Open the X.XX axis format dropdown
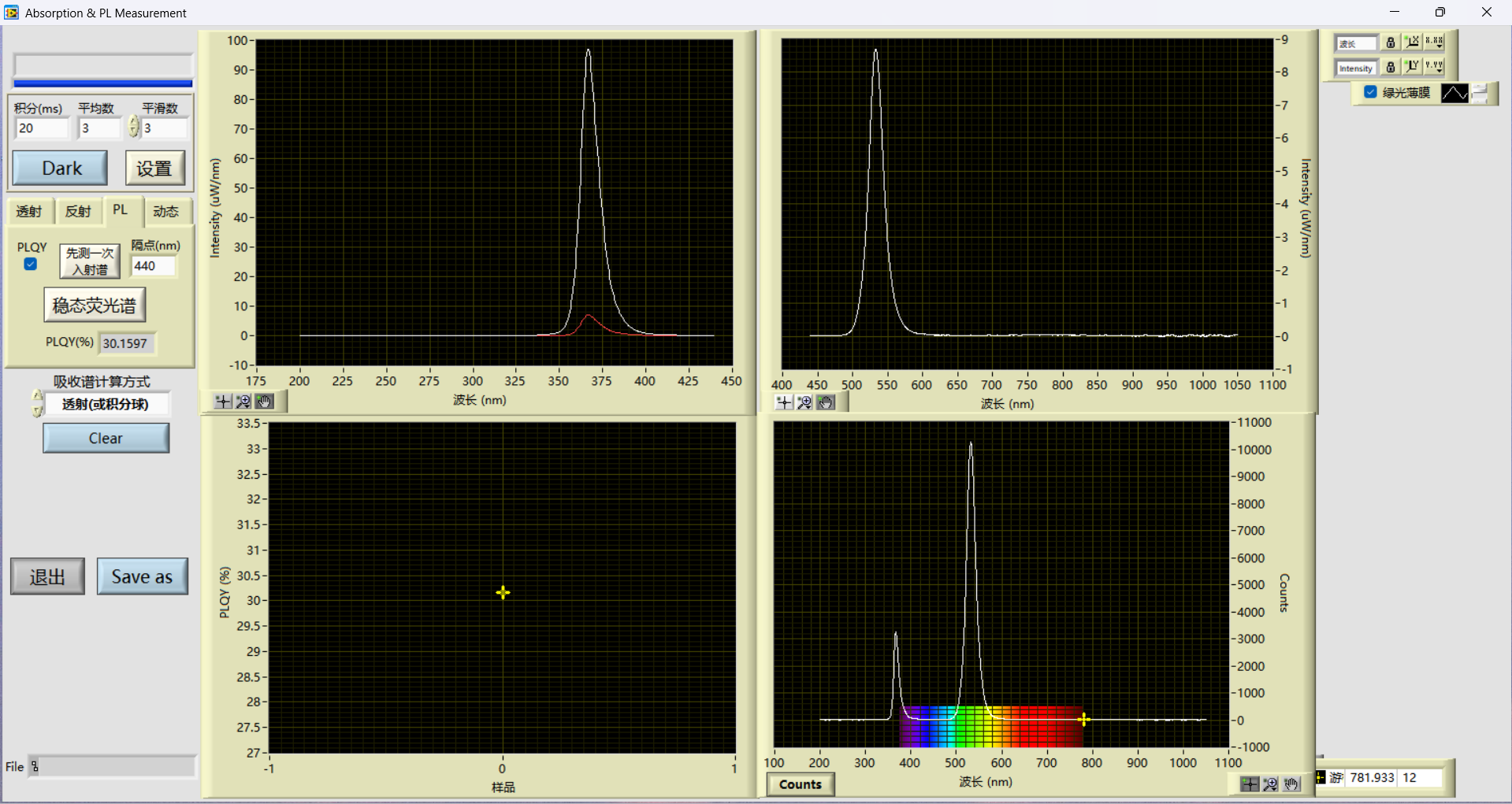The height and width of the screenshot is (804, 1512). click(1434, 43)
